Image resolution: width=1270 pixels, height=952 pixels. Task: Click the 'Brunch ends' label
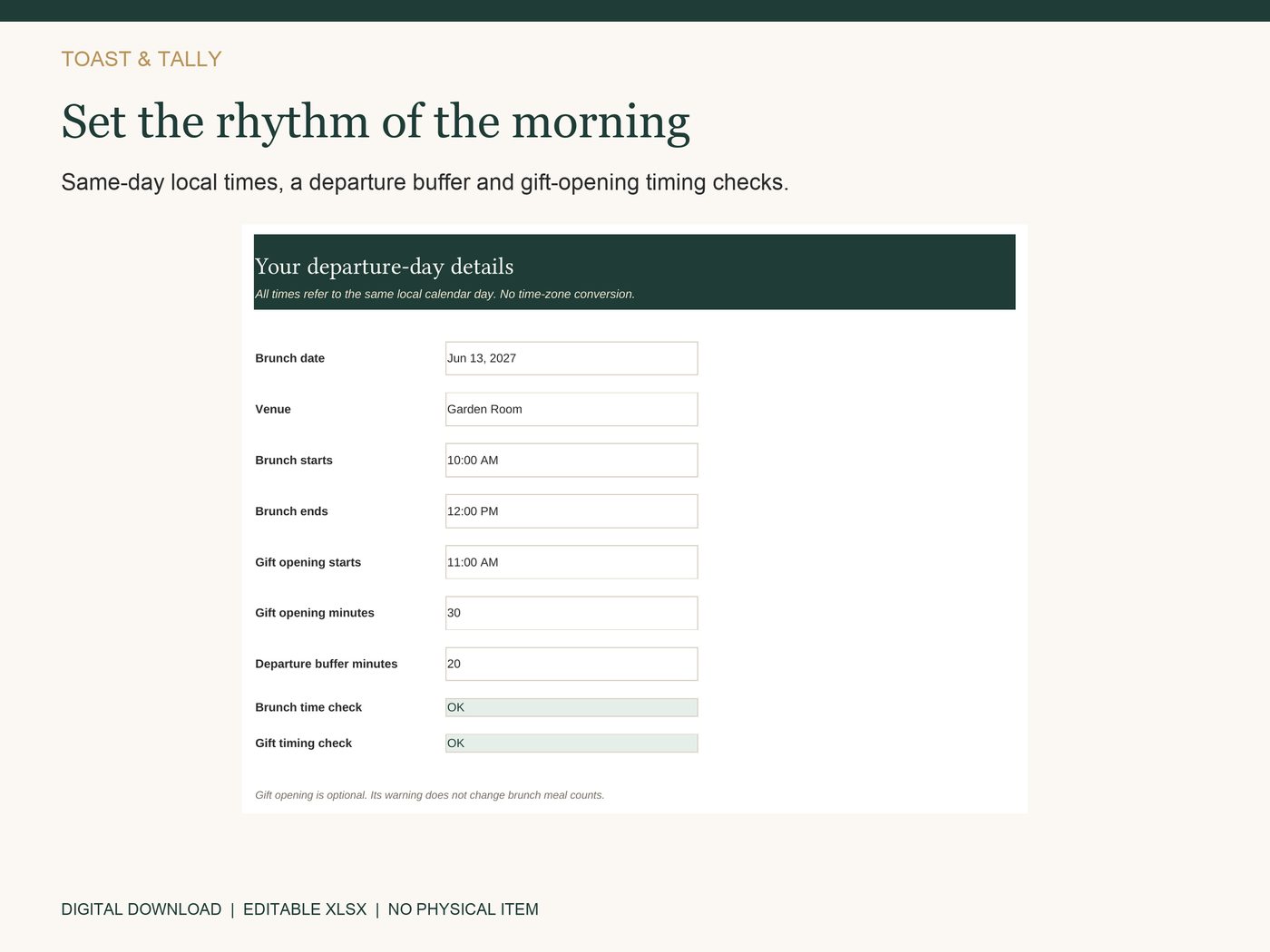(x=291, y=511)
